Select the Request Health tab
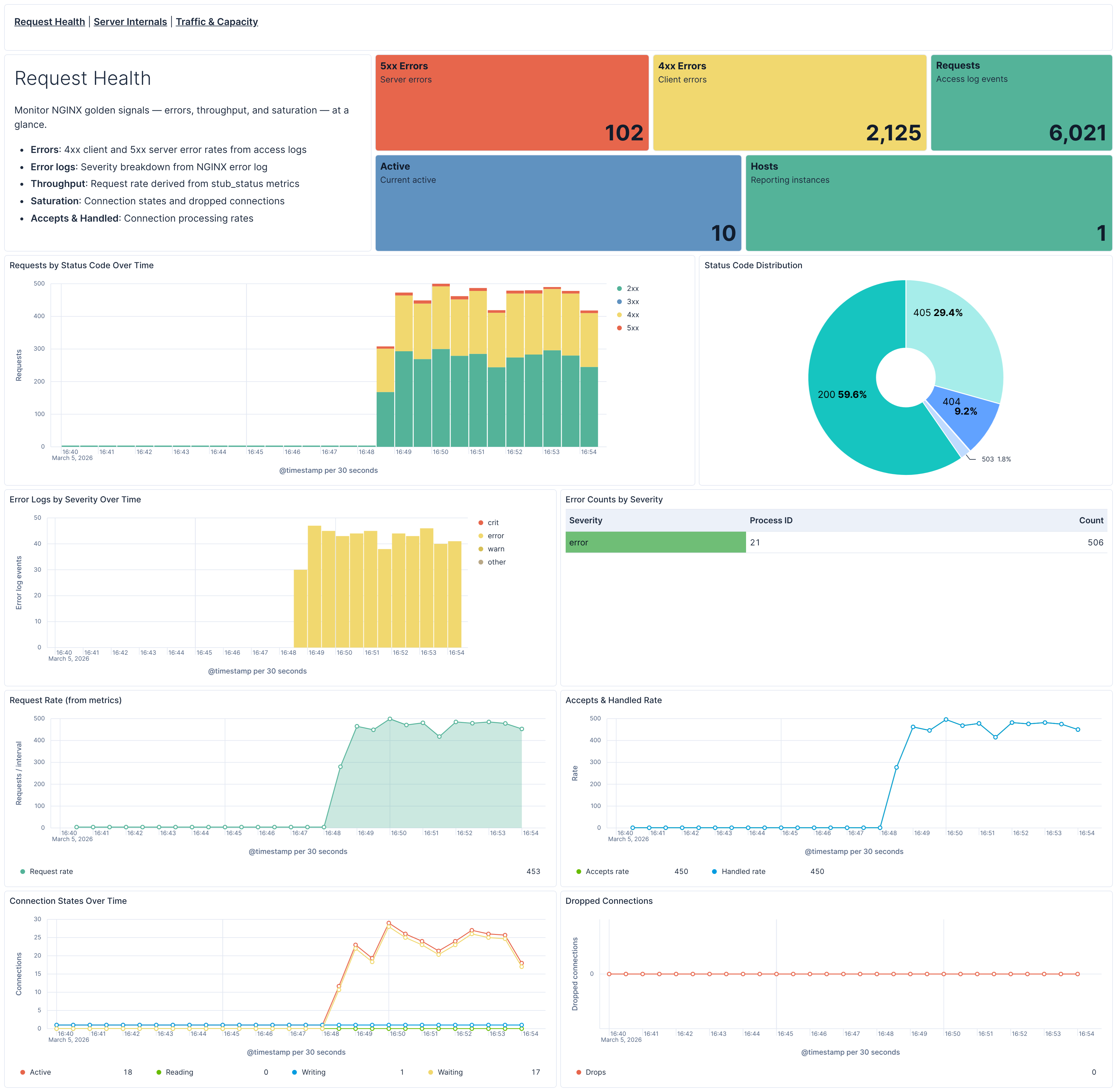Image resolution: width=1117 pixels, height=1092 pixels. point(49,22)
